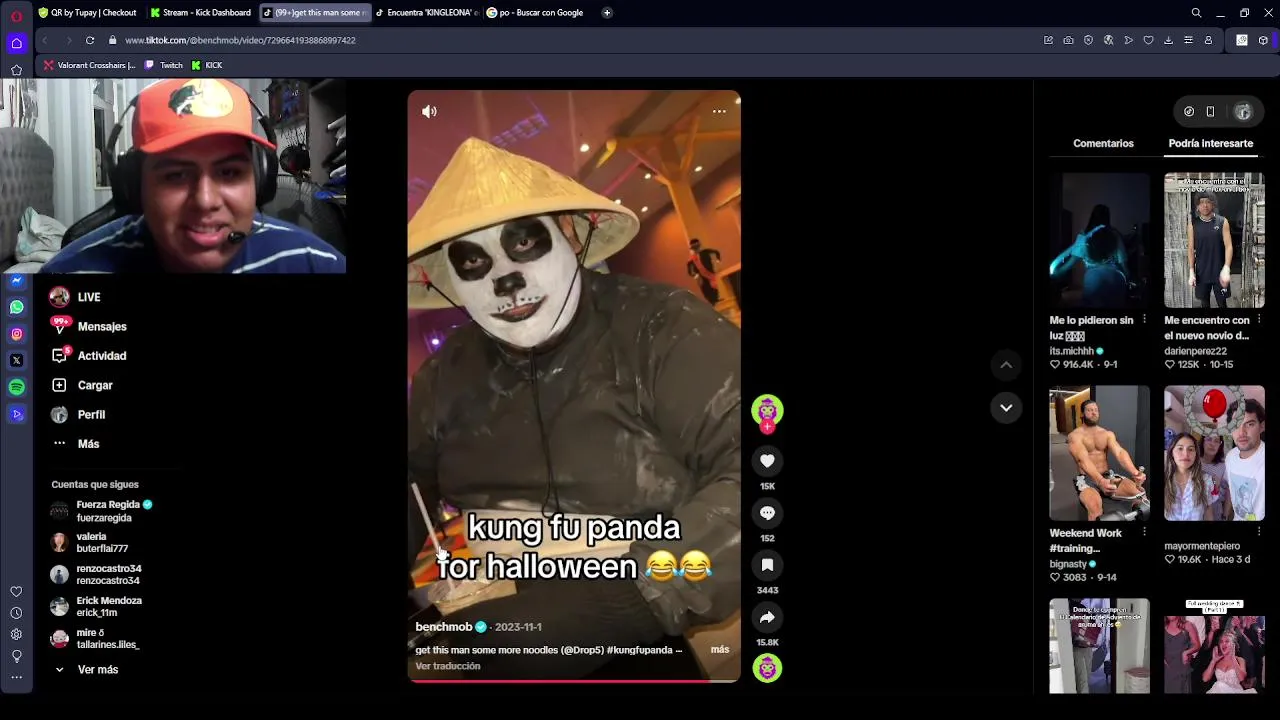
Task: Click the get-app phone icon in header
Action: (1210, 112)
